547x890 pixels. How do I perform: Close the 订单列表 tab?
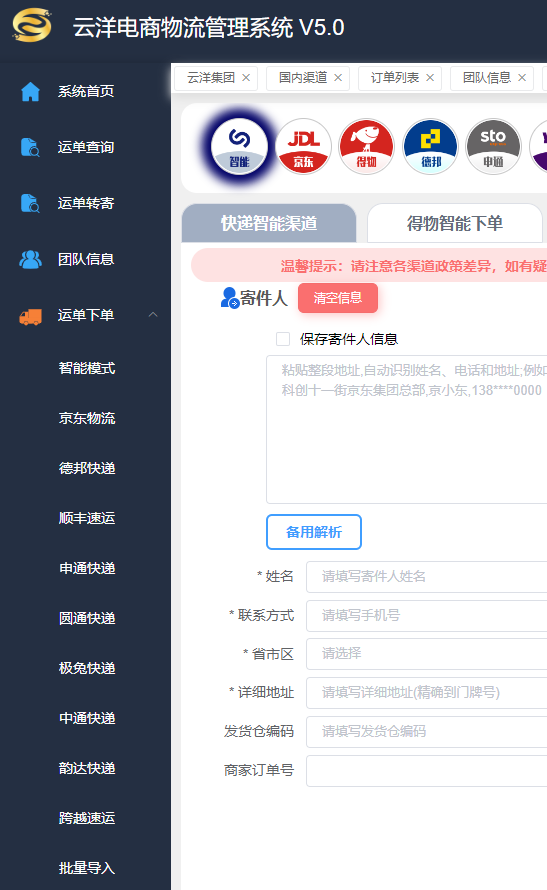point(430,78)
